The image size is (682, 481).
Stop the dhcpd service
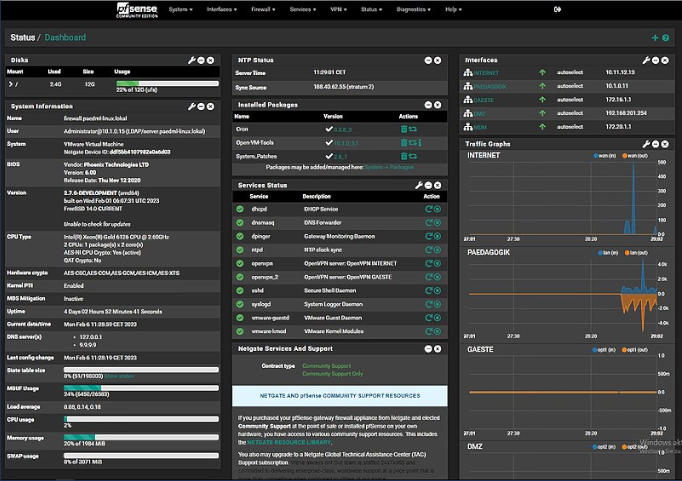(x=437, y=209)
